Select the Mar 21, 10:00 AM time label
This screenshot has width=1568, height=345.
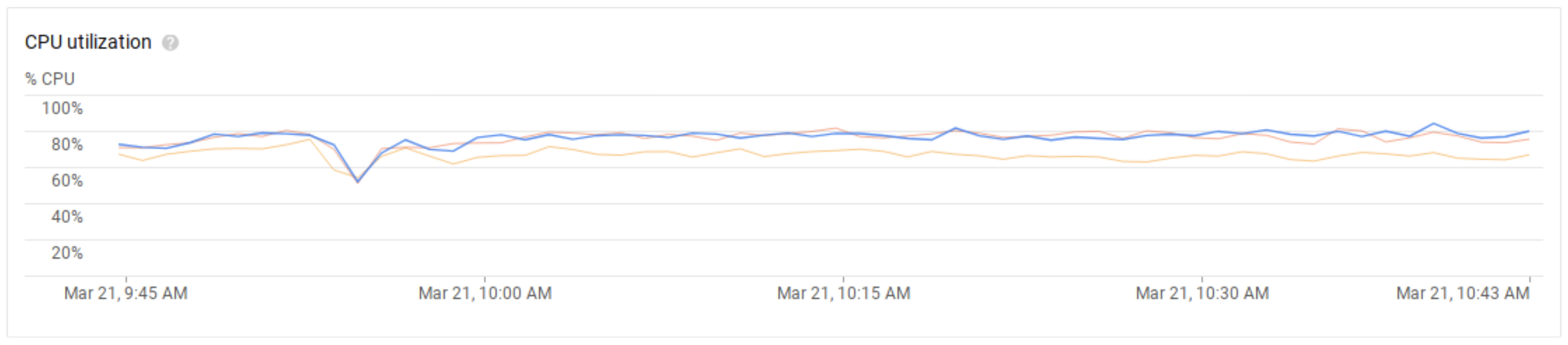485,293
